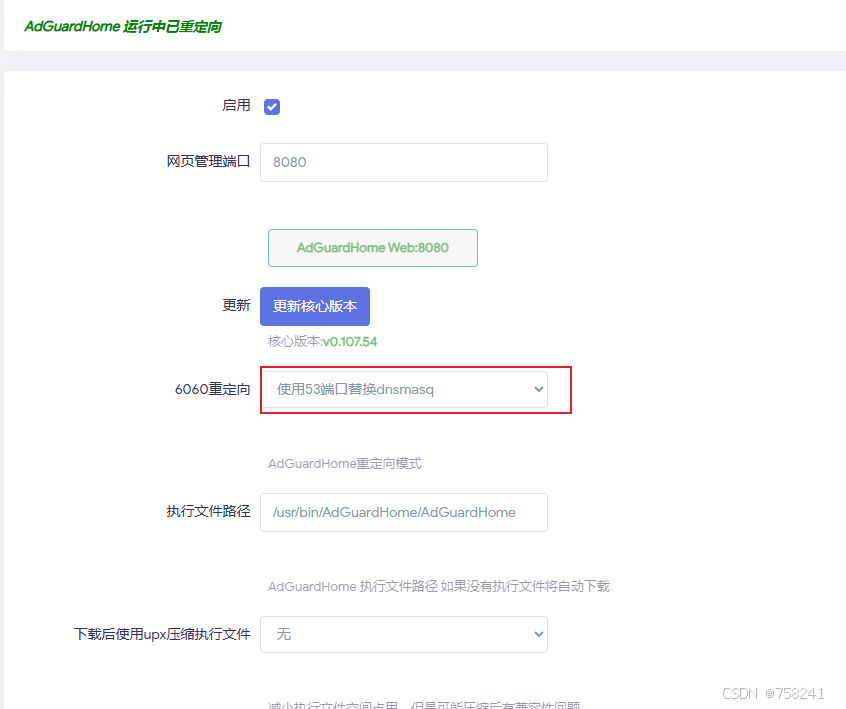This screenshot has width=846, height=709.
Task: Click the 下载后使用upx压缩执行文件 label
Action: (x=162, y=634)
